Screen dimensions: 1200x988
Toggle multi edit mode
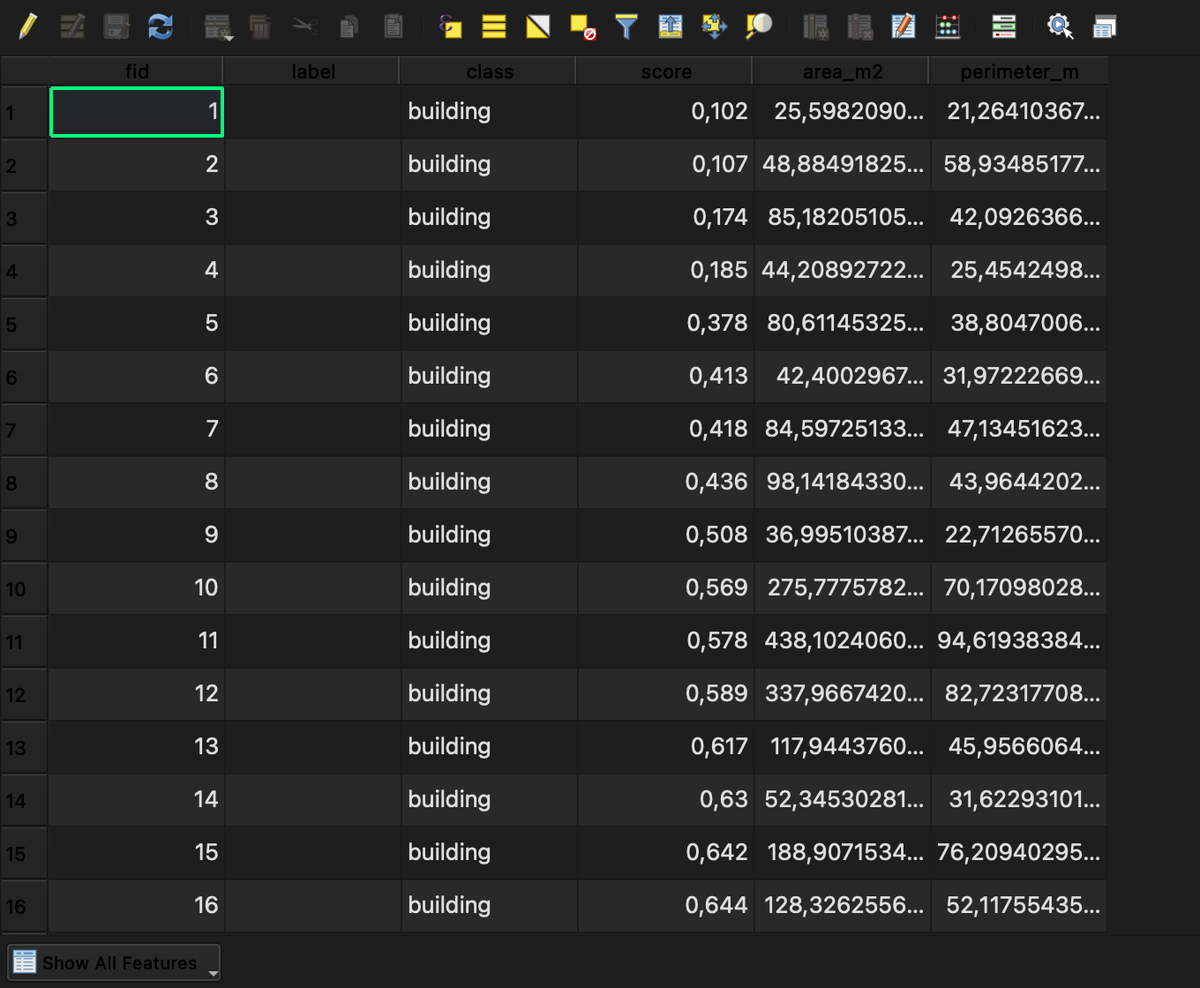73,26
